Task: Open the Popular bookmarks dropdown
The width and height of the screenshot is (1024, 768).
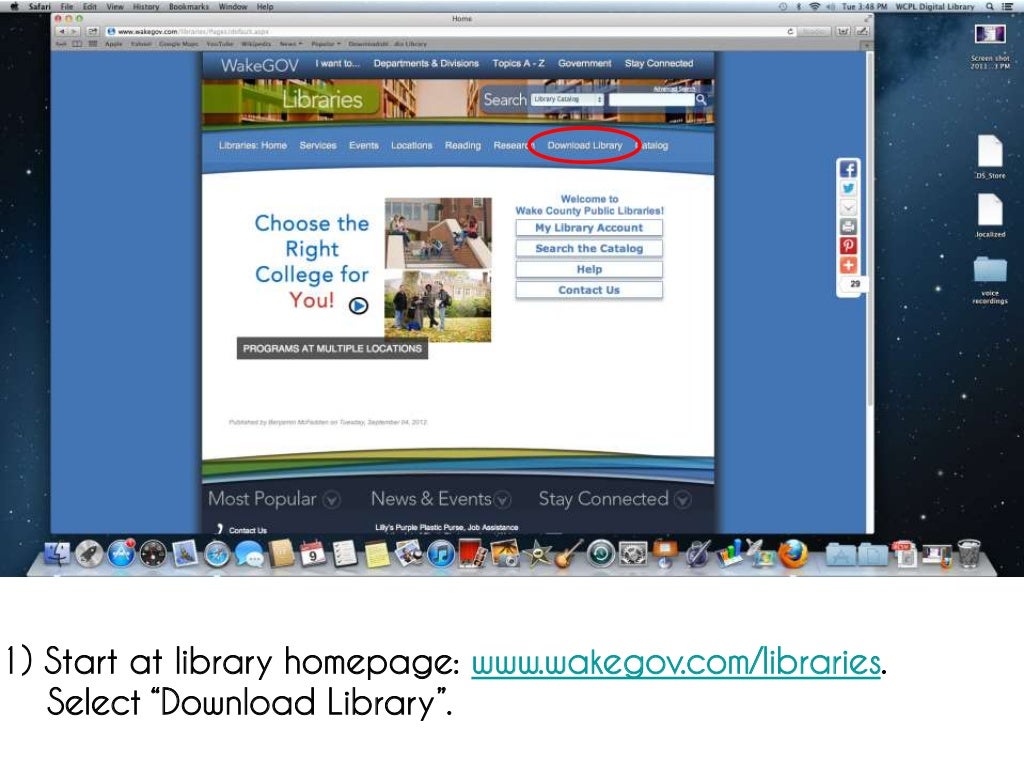Action: 326,44
